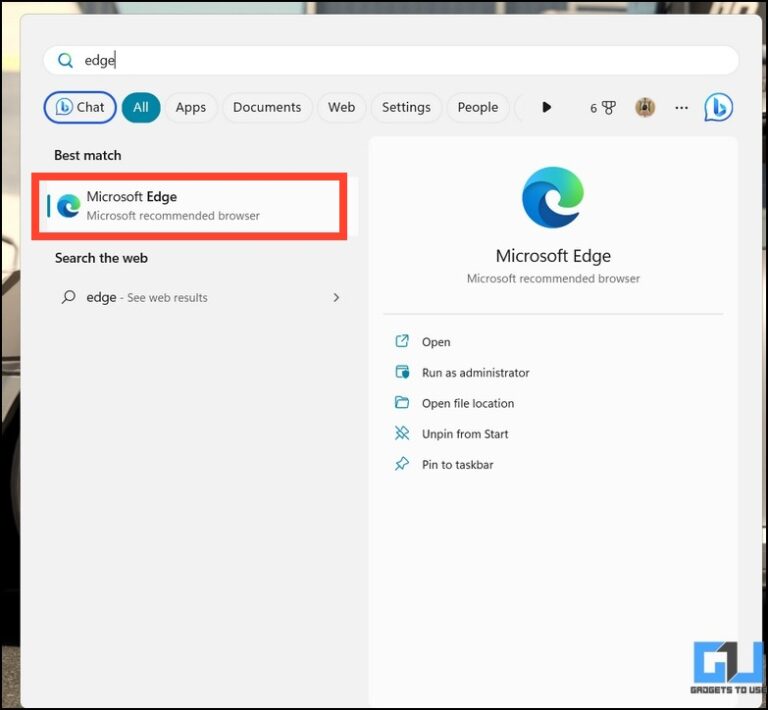Screen dimensions: 768x710
Task: Open the three-dot options menu
Action: 681,108
